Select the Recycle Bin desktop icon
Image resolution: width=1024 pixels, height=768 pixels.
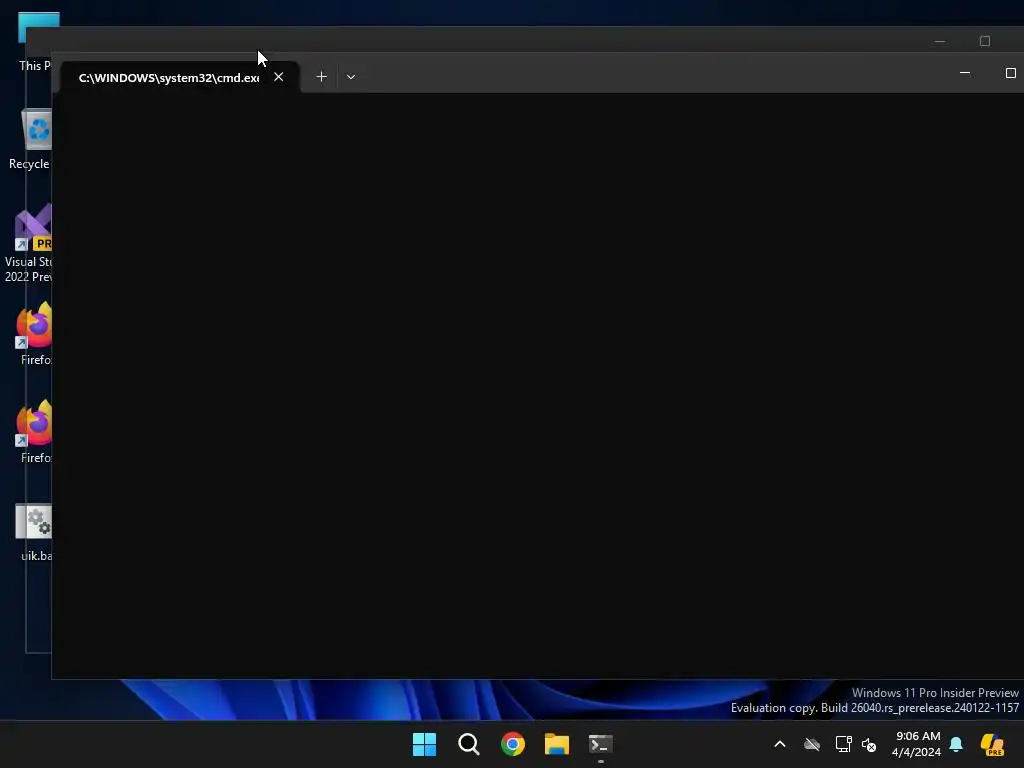(29, 140)
